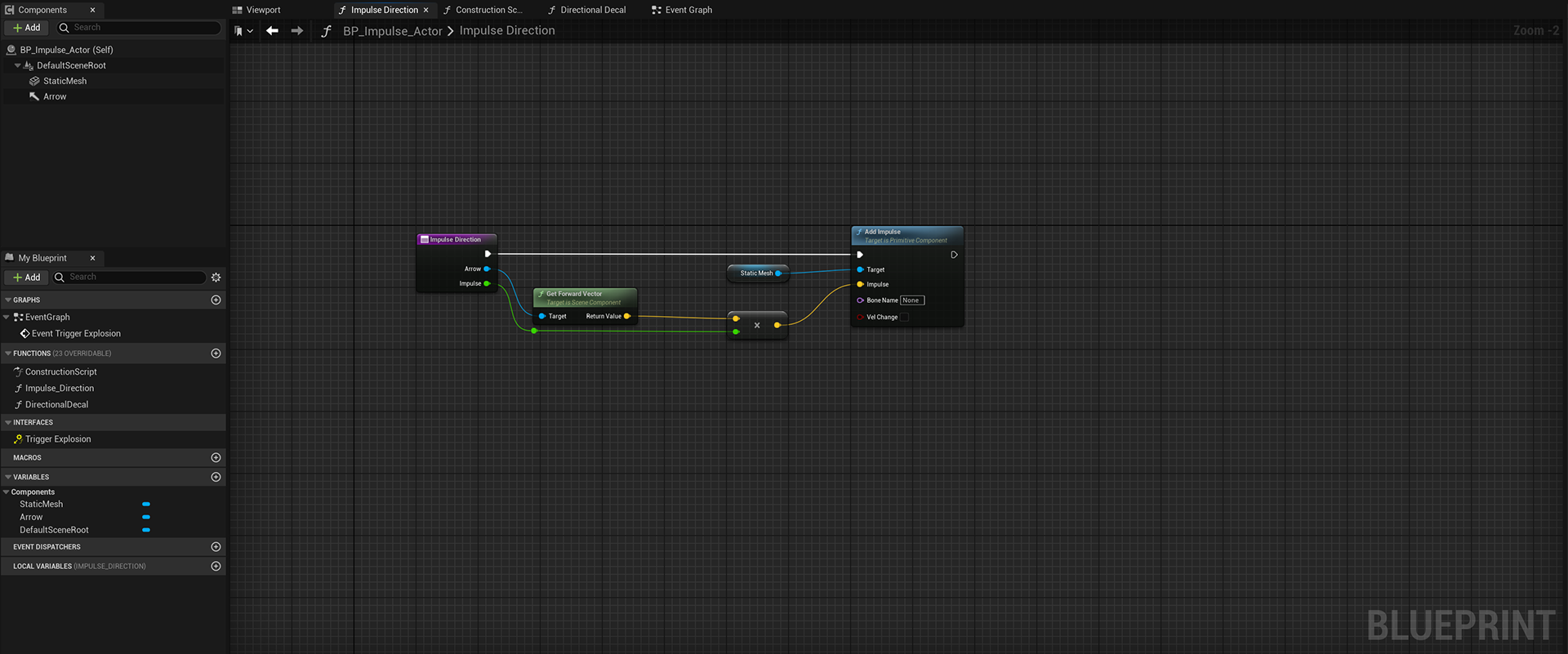Viewport: 1568px width, 654px height.
Task: Click the Return Value output pin
Action: pyautogui.click(x=627, y=316)
